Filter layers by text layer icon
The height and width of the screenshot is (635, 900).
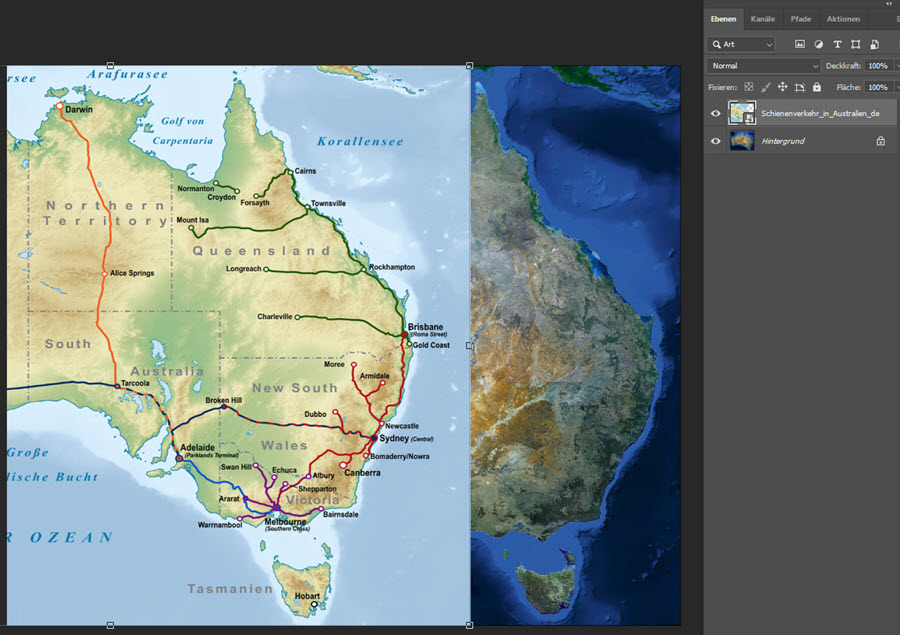837,44
